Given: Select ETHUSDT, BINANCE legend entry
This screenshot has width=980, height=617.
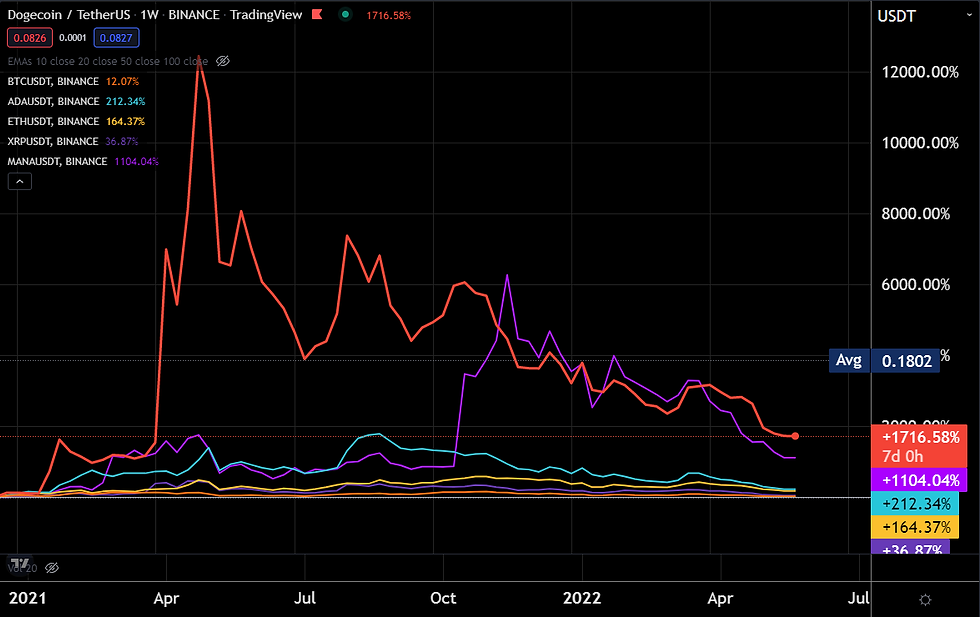Looking at the screenshot, I should [x=53, y=121].
